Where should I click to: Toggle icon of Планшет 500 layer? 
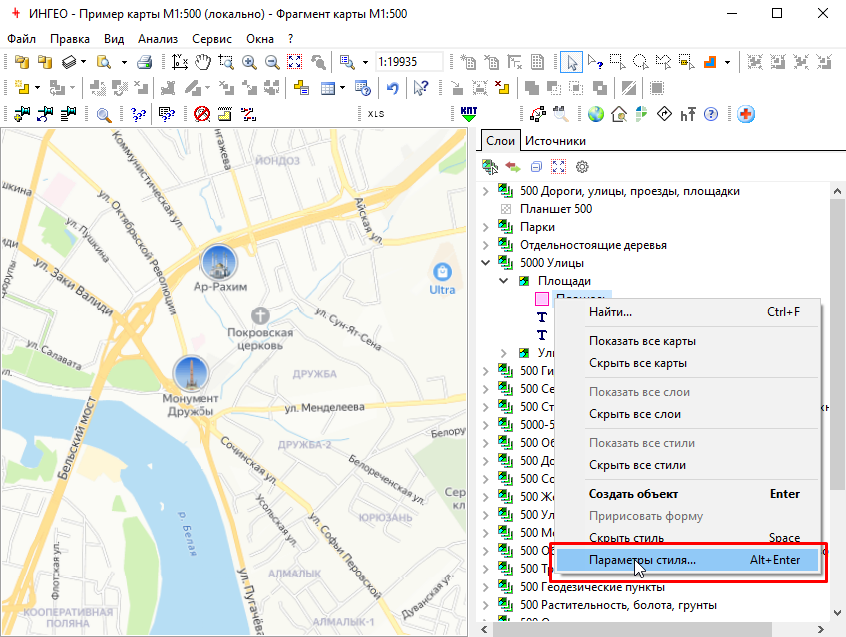[x=506, y=209]
